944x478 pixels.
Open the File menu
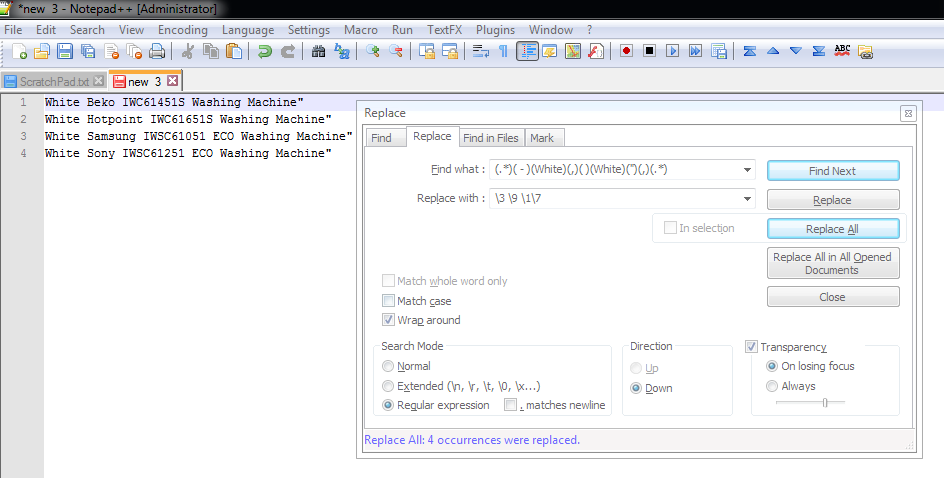click(13, 29)
